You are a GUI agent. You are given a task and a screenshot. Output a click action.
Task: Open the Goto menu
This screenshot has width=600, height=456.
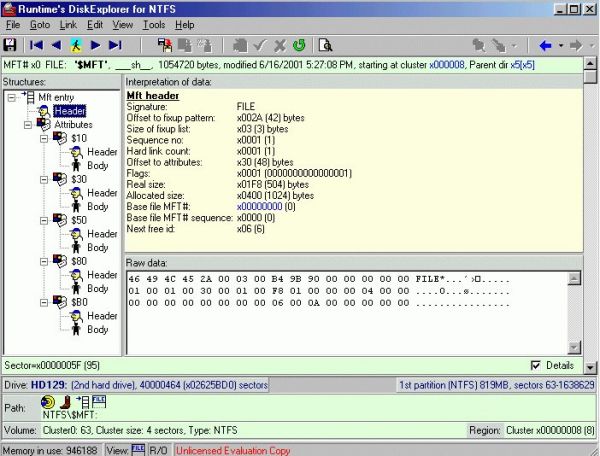click(39, 24)
